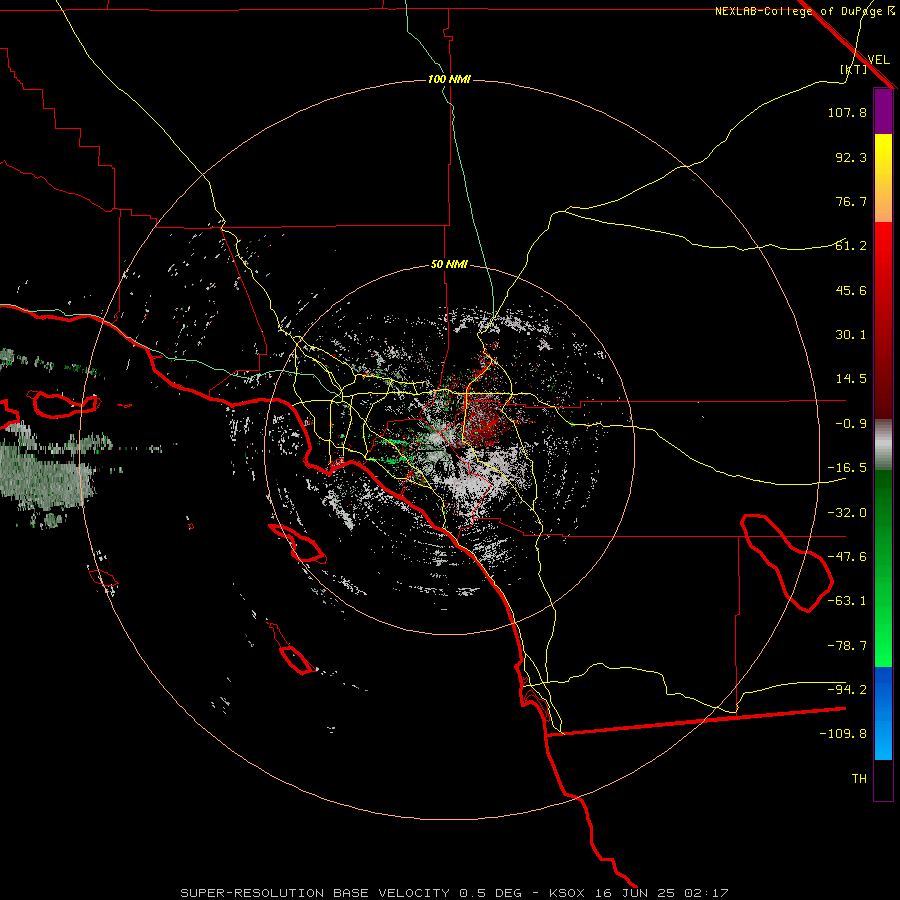Click the 30.1 velocity scale value
The width and height of the screenshot is (900, 900).
tap(851, 335)
